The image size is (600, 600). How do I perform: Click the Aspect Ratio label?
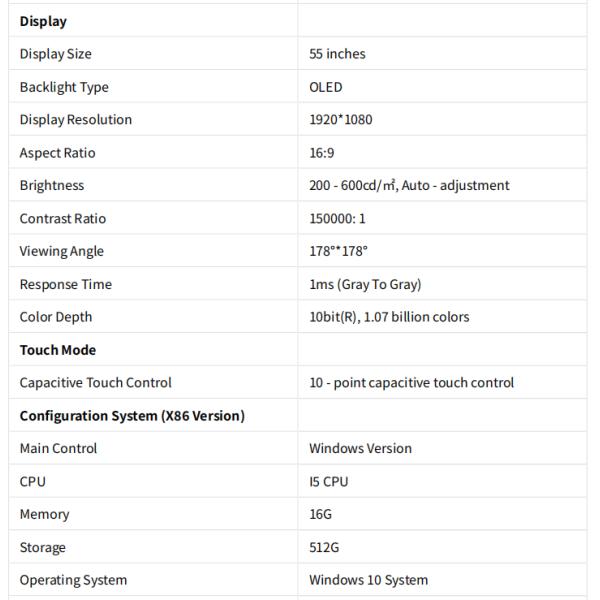58,153
